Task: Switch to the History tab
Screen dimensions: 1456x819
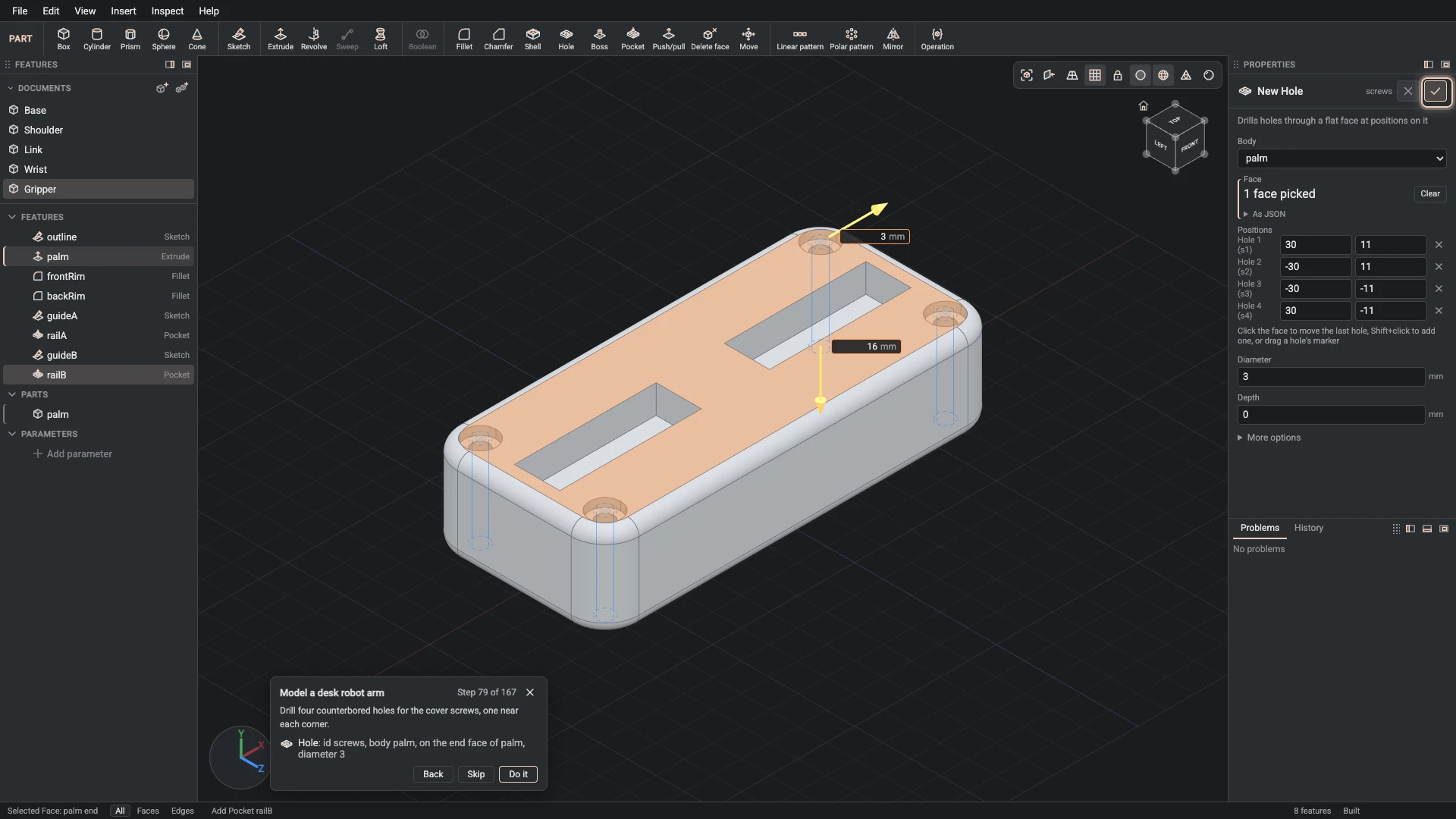Action: pos(1308,528)
